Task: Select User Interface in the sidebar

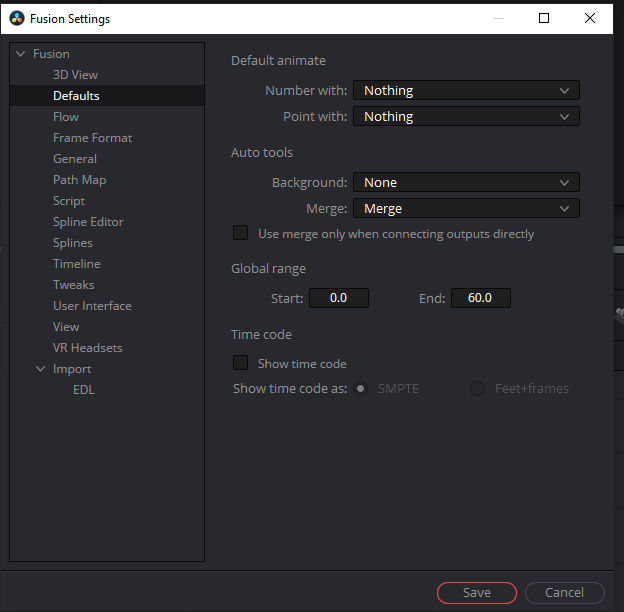Action: click(x=92, y=306)
